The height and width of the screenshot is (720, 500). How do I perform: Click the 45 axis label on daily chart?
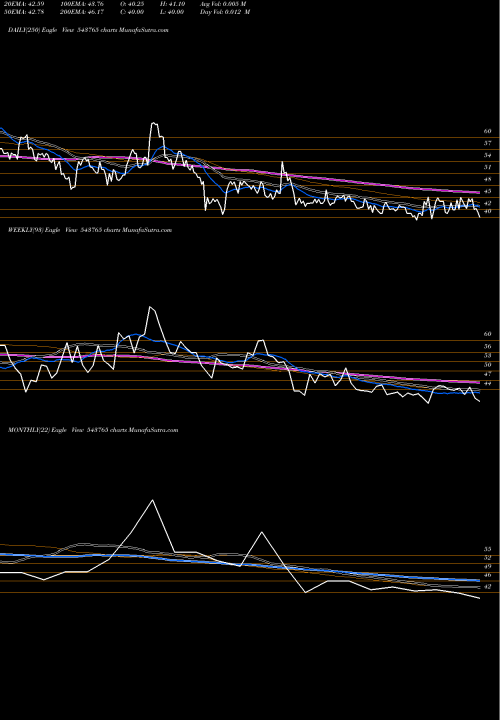(x=487, y=191)
